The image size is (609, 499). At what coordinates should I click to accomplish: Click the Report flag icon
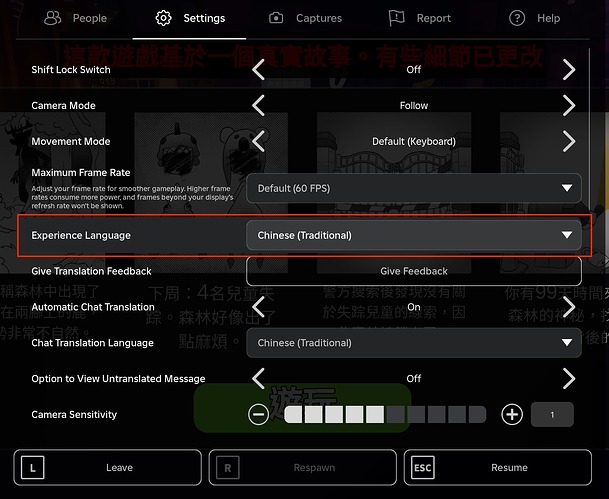click(x=397, y=18)
